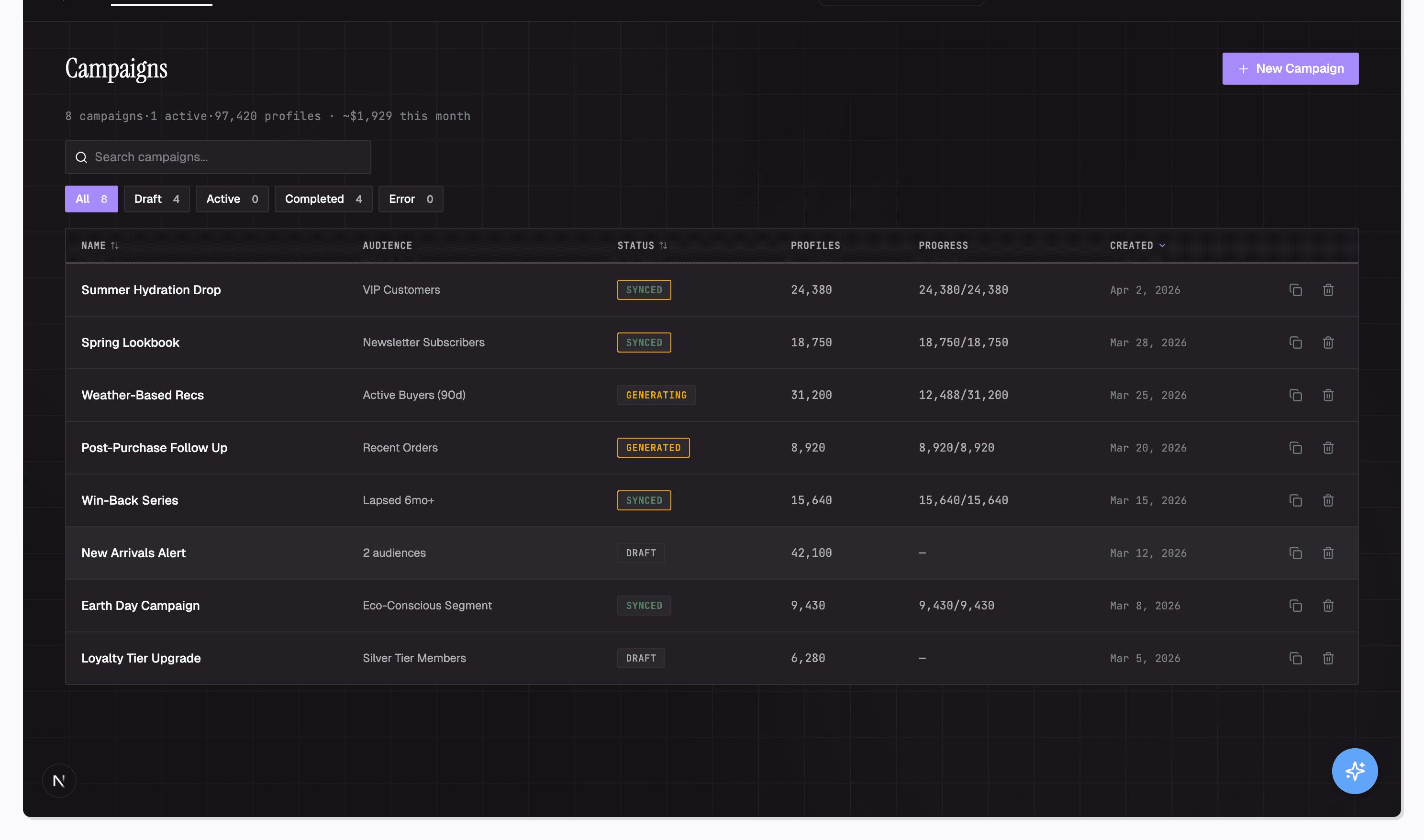Screen dimensions: 1424x840
Task: Duplicate the Earth Day Campaign
Action: point(1296,606)
